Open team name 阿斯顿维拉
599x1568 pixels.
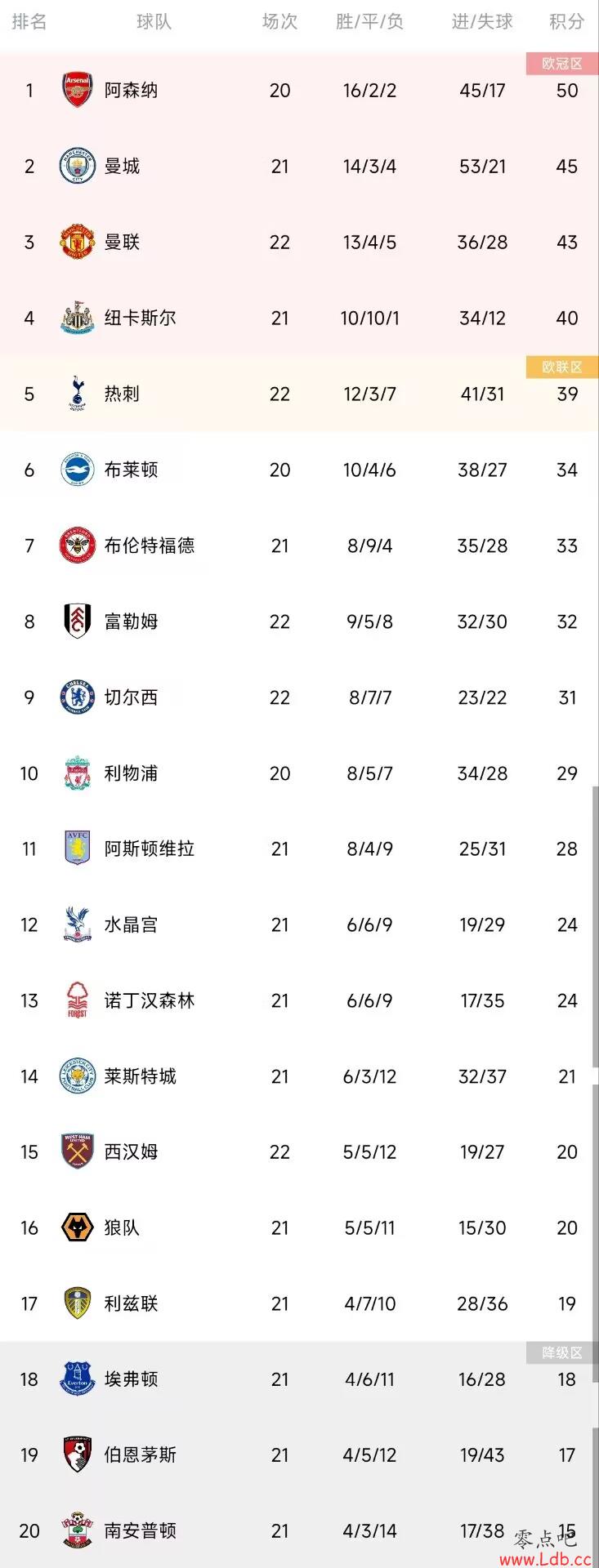click(150, 849)
